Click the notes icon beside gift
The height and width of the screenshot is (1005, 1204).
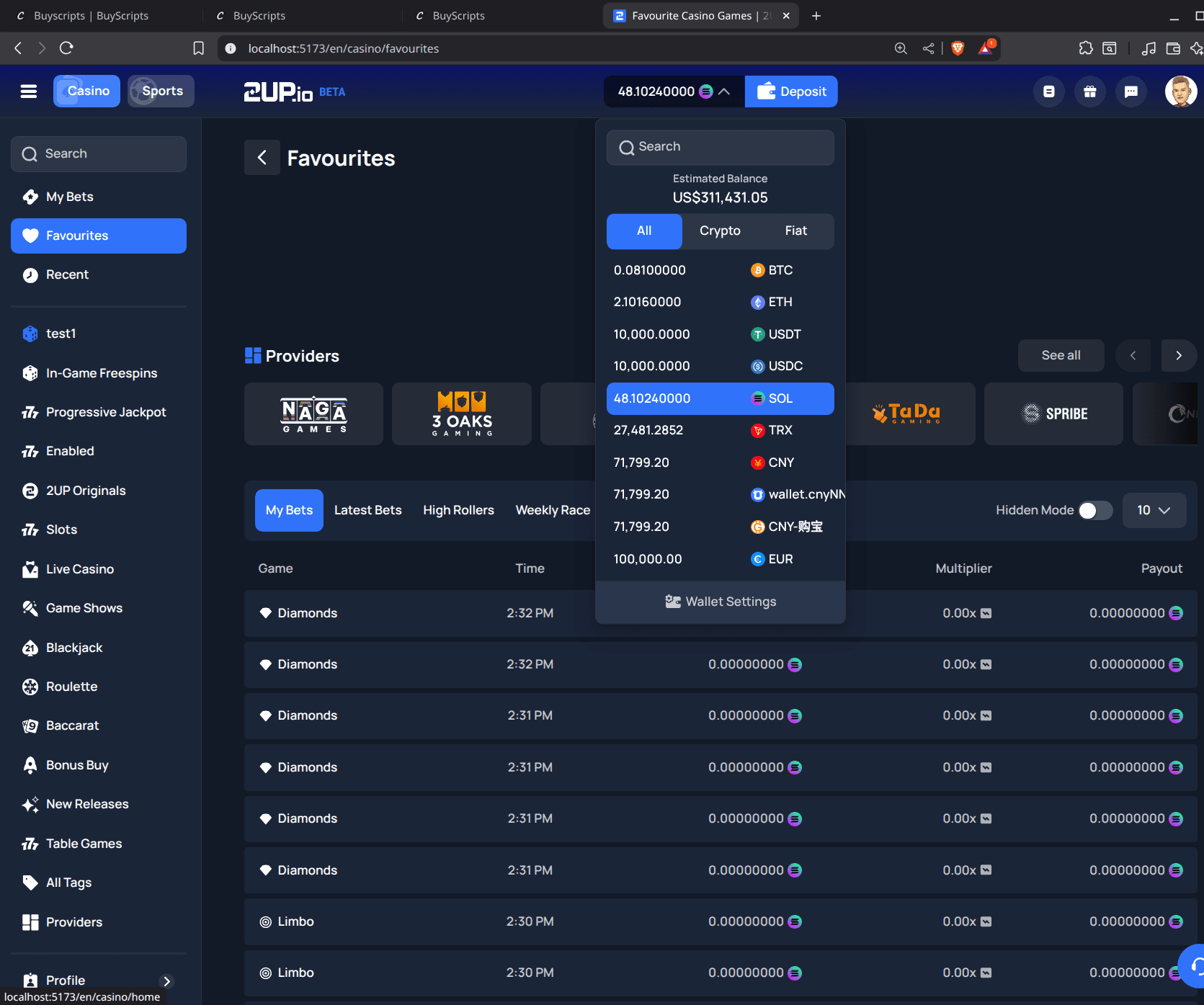1048,91
